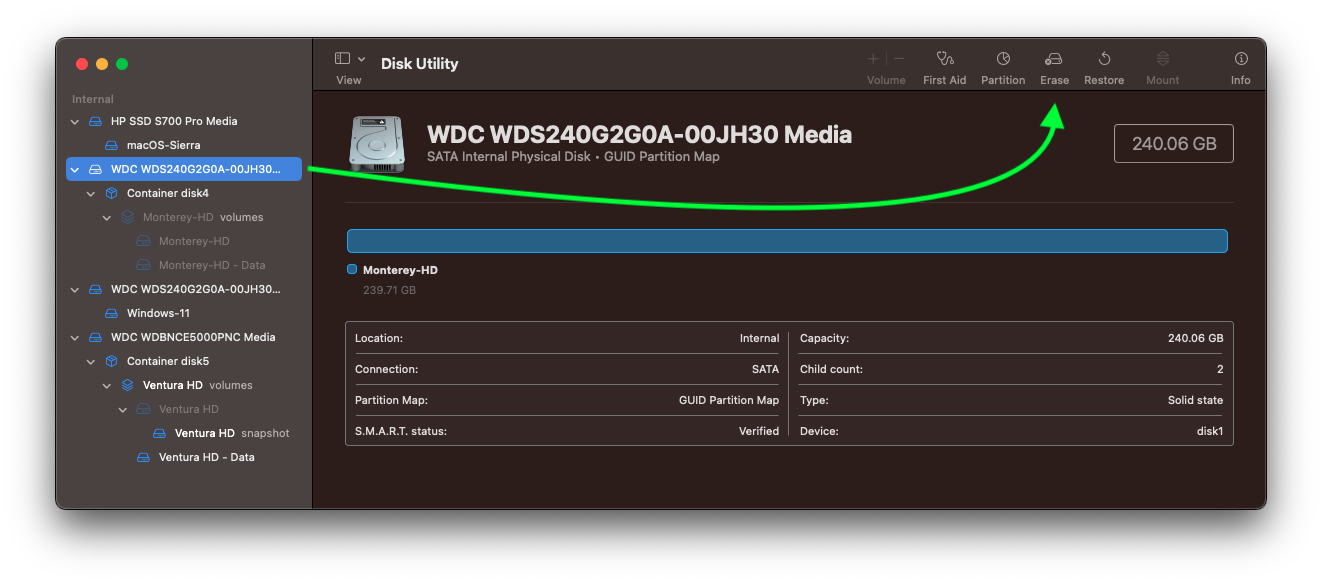Click the add Volume plus button
This screenshot has width=1322, height=583.
(873, 59)
